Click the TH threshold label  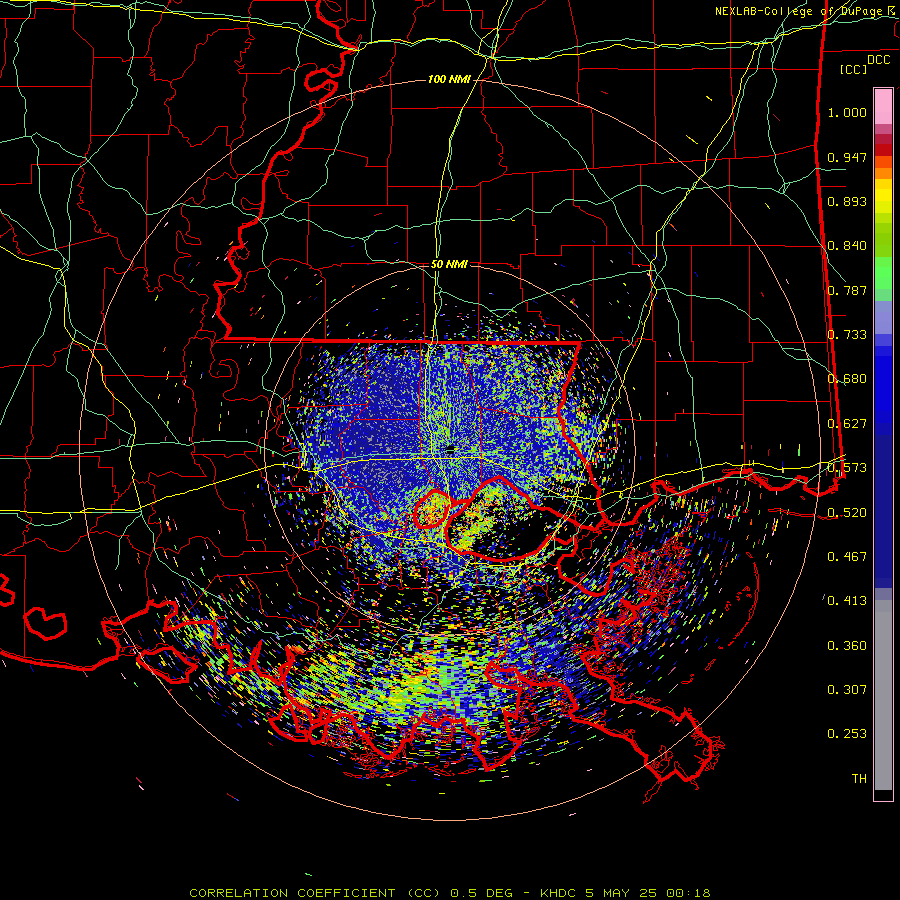click(859, 779)
